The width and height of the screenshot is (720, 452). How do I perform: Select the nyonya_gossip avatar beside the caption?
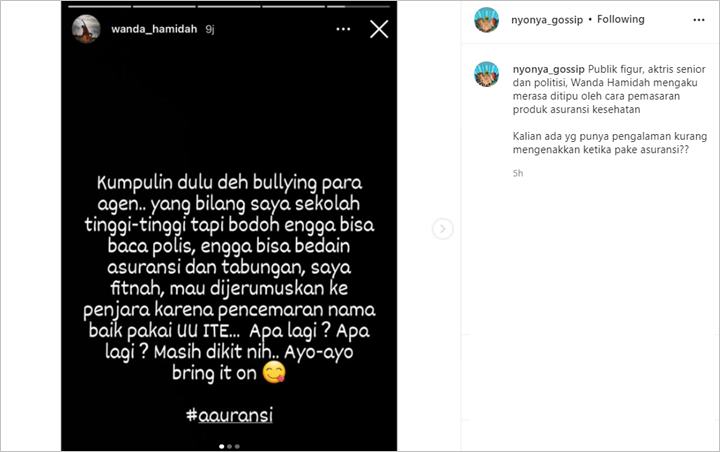(486, 74)
